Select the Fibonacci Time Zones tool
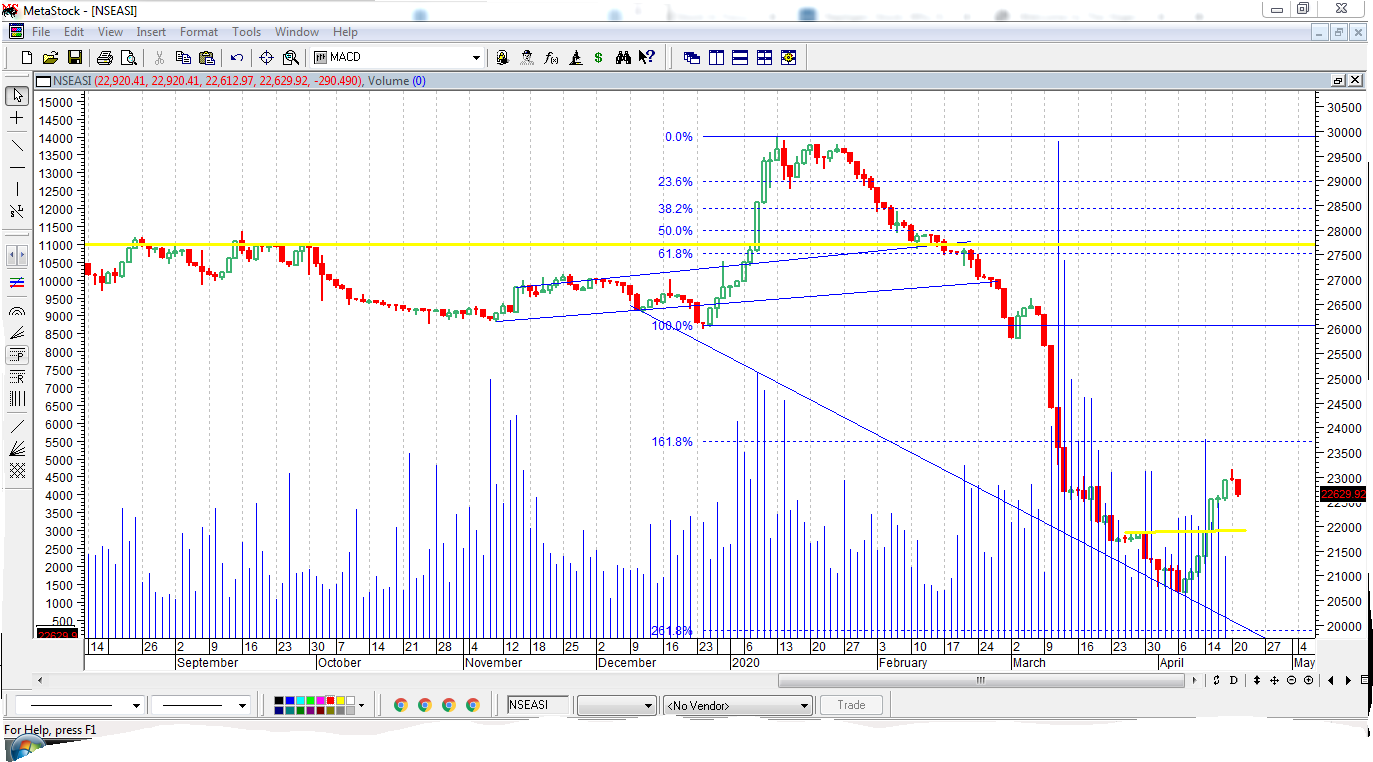This screenshot has width=1373, height=762. pos(17,399)
